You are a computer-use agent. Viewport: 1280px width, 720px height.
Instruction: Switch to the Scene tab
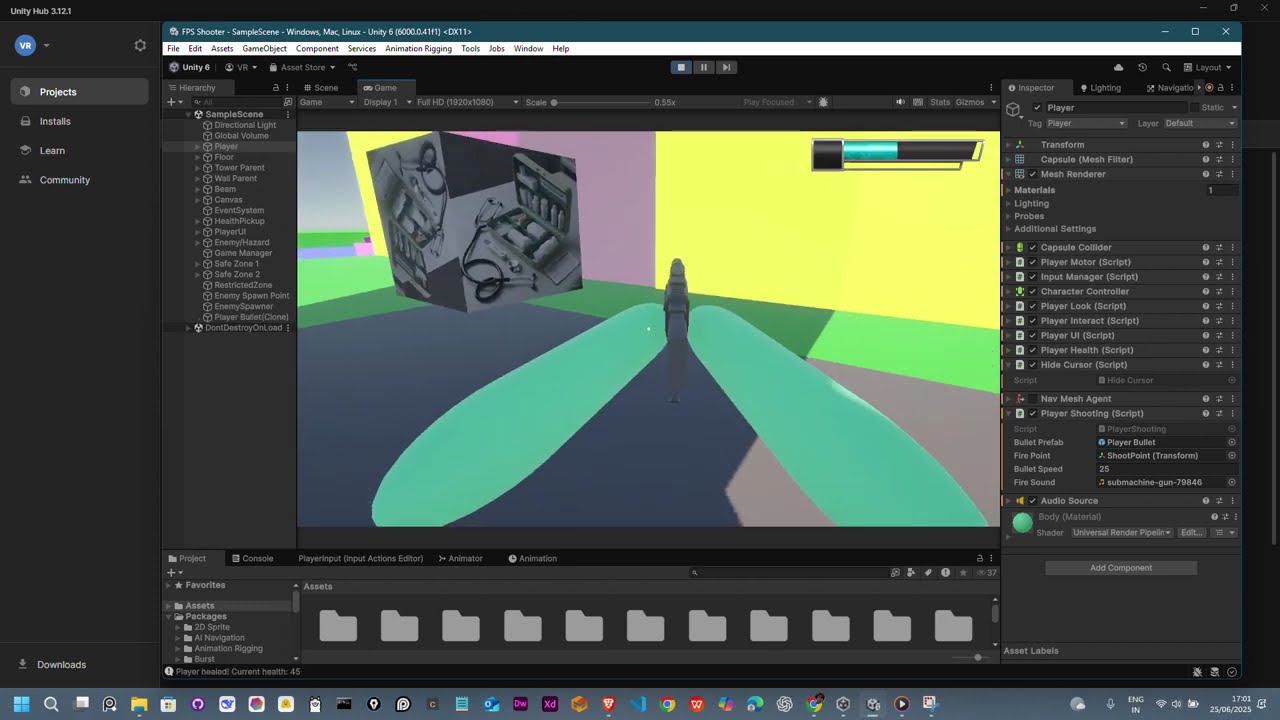click(x=321, y=88)
